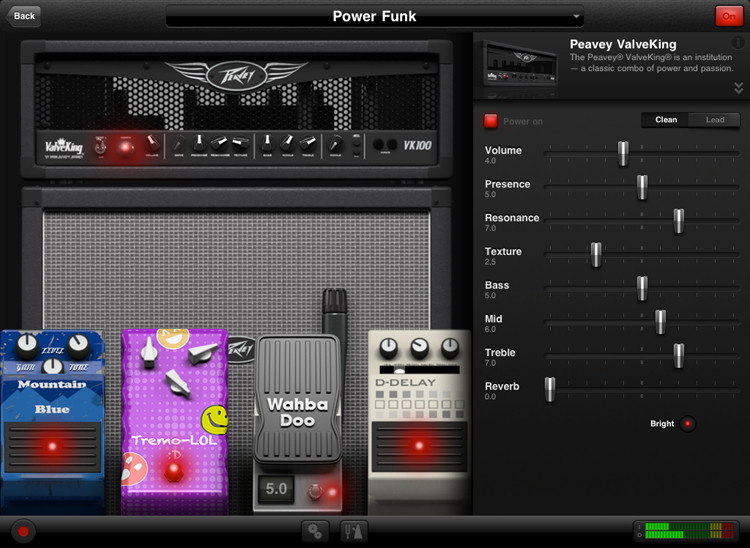Toggle the Wahba Doo power switch
750x548 pixels.
(315, 491)
